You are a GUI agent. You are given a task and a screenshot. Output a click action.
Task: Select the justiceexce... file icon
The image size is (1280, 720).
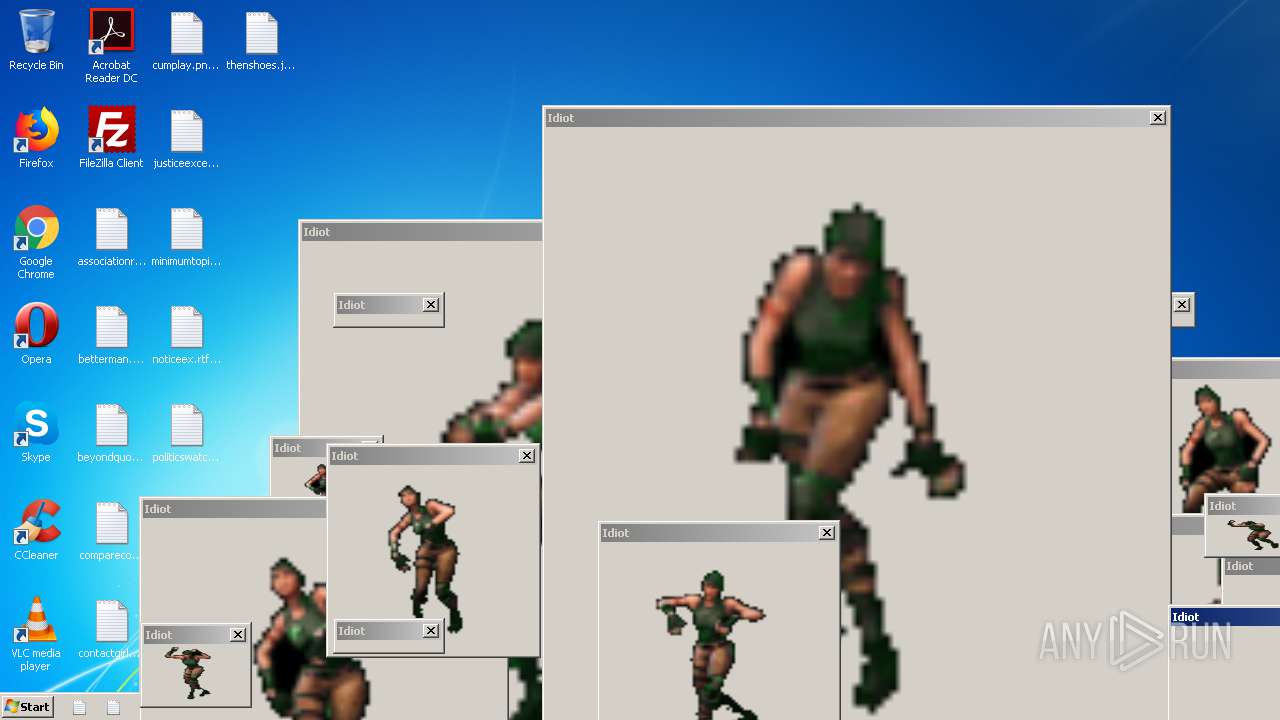pyautogui.click(x=186, y=138)
